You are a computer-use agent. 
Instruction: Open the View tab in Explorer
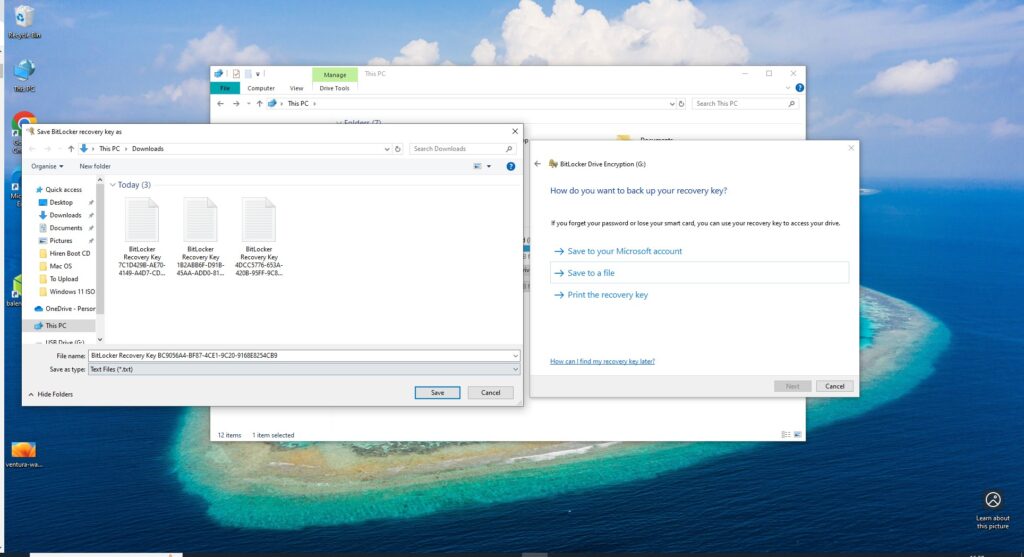click(x=296, y=88)
